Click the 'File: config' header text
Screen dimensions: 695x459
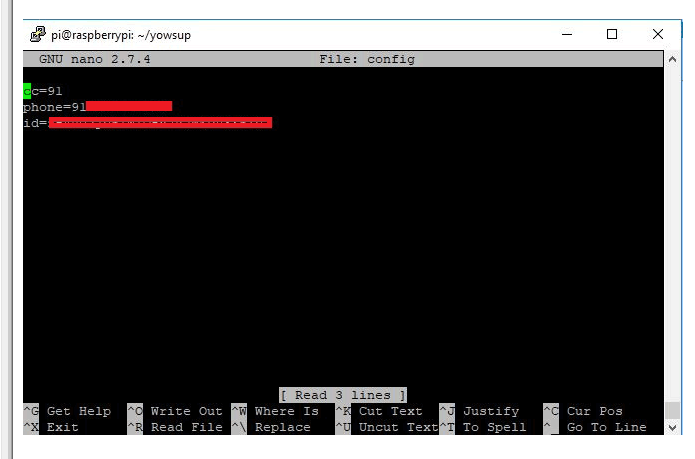pyautogui.click(x=367, y=59)
